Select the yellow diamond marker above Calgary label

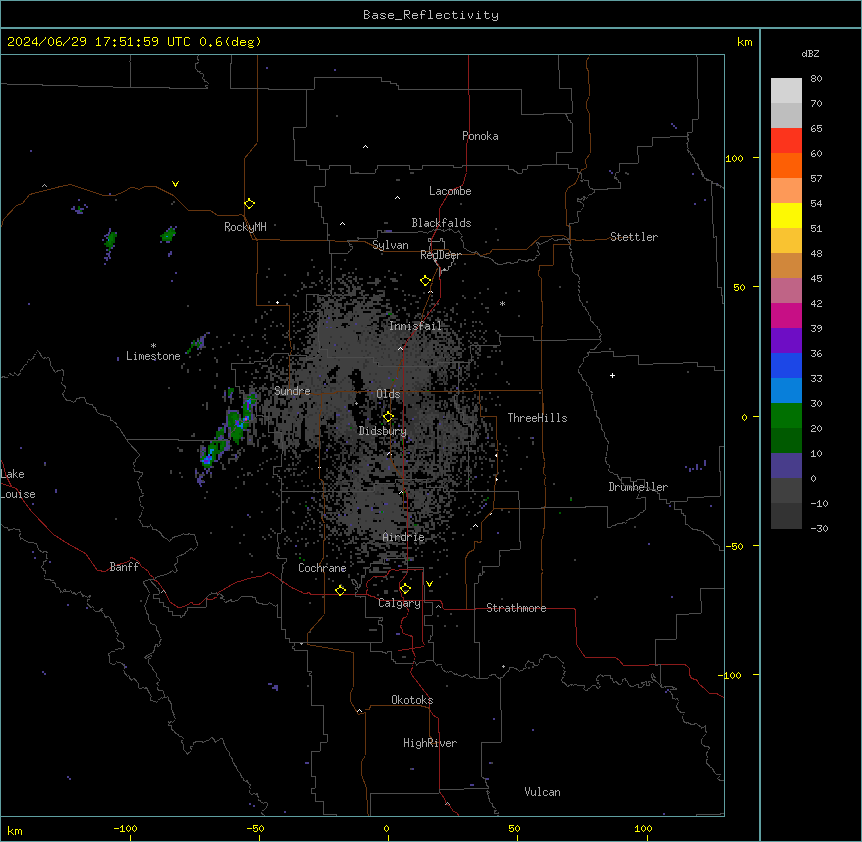point(405,589)
